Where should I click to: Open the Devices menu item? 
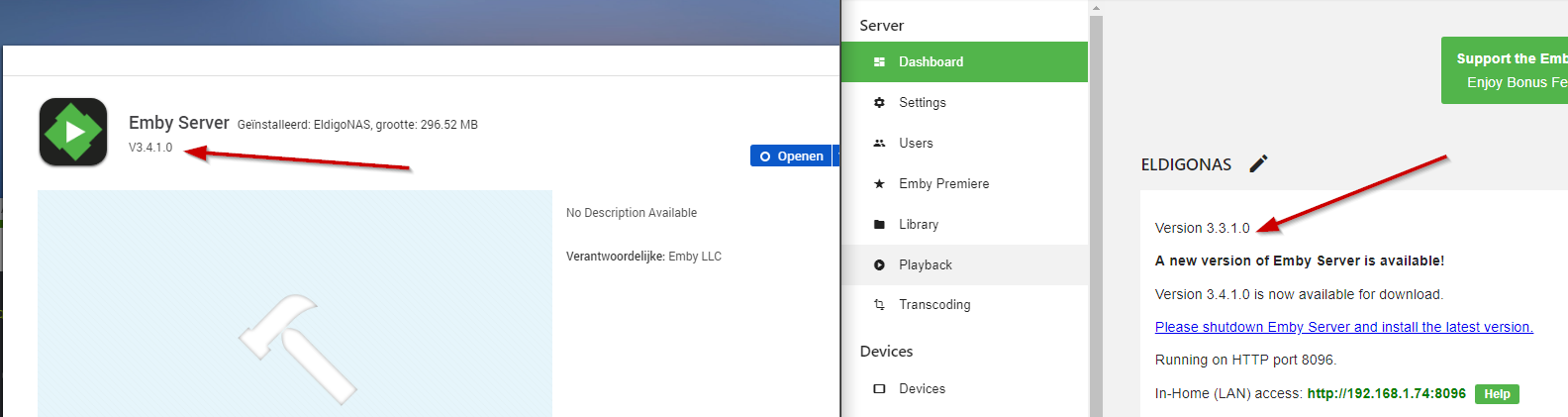pyautogui.click(x=964, y=388)
